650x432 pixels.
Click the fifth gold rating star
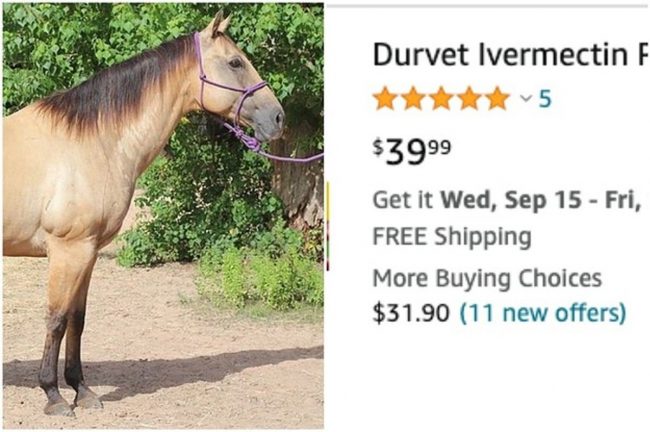click(497, 98)
